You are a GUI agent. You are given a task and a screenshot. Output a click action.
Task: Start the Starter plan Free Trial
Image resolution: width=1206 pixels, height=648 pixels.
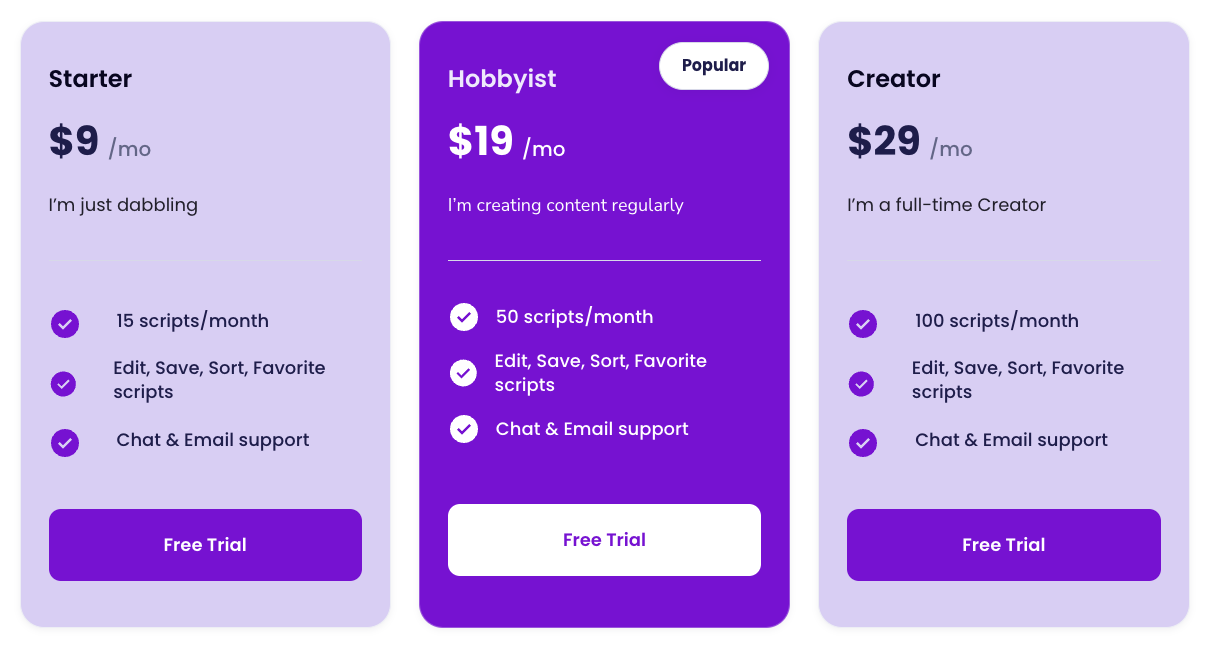coord(205,545)
